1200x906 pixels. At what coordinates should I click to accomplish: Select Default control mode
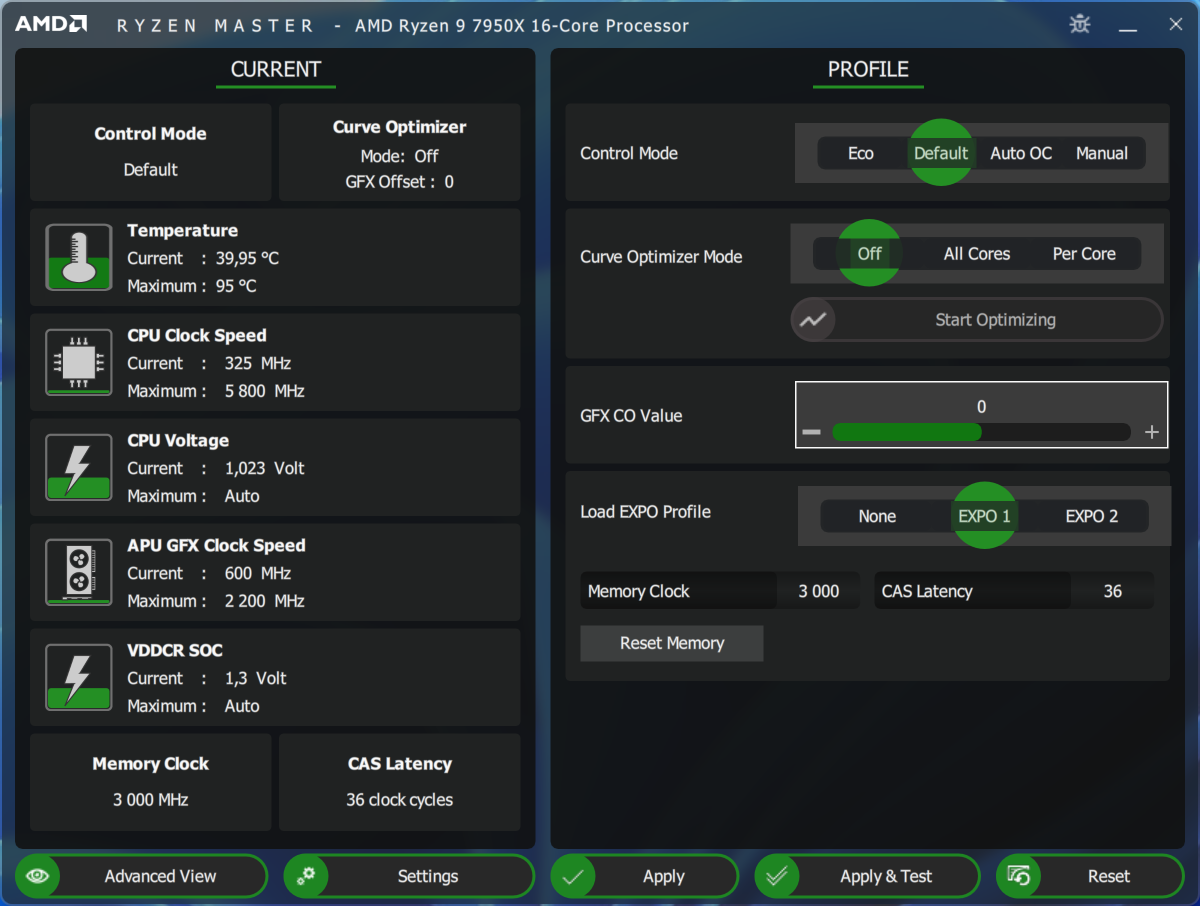941,153
